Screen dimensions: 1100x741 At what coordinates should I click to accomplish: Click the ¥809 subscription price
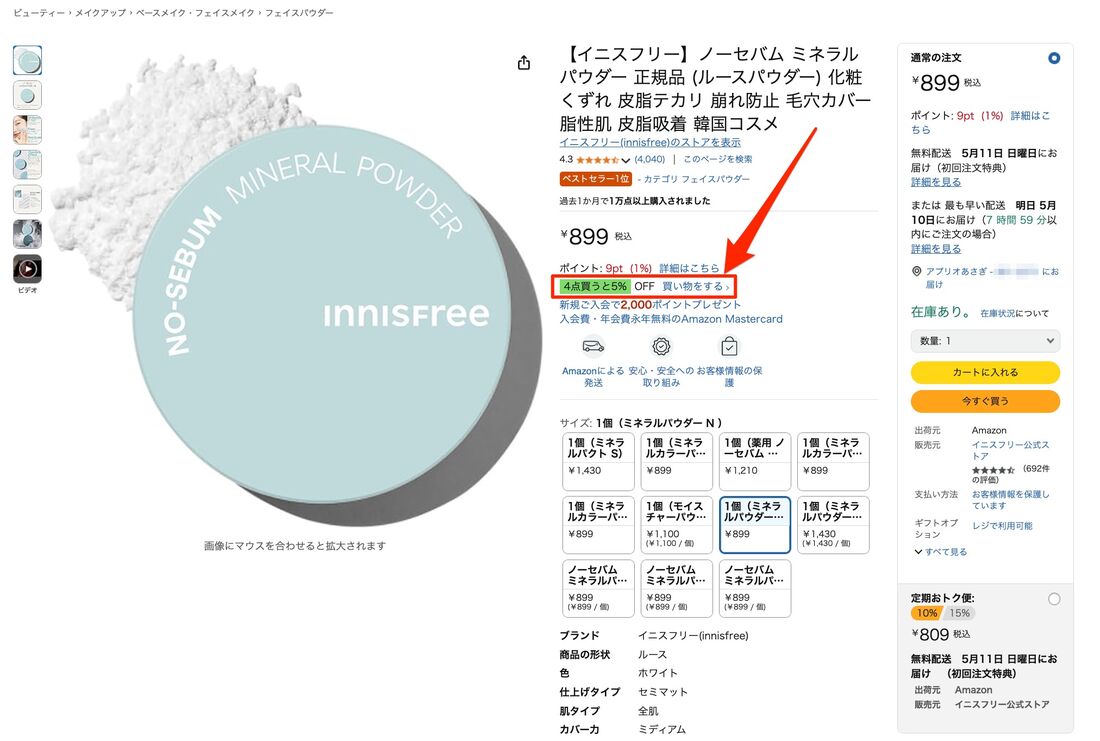tap(930, 634)
